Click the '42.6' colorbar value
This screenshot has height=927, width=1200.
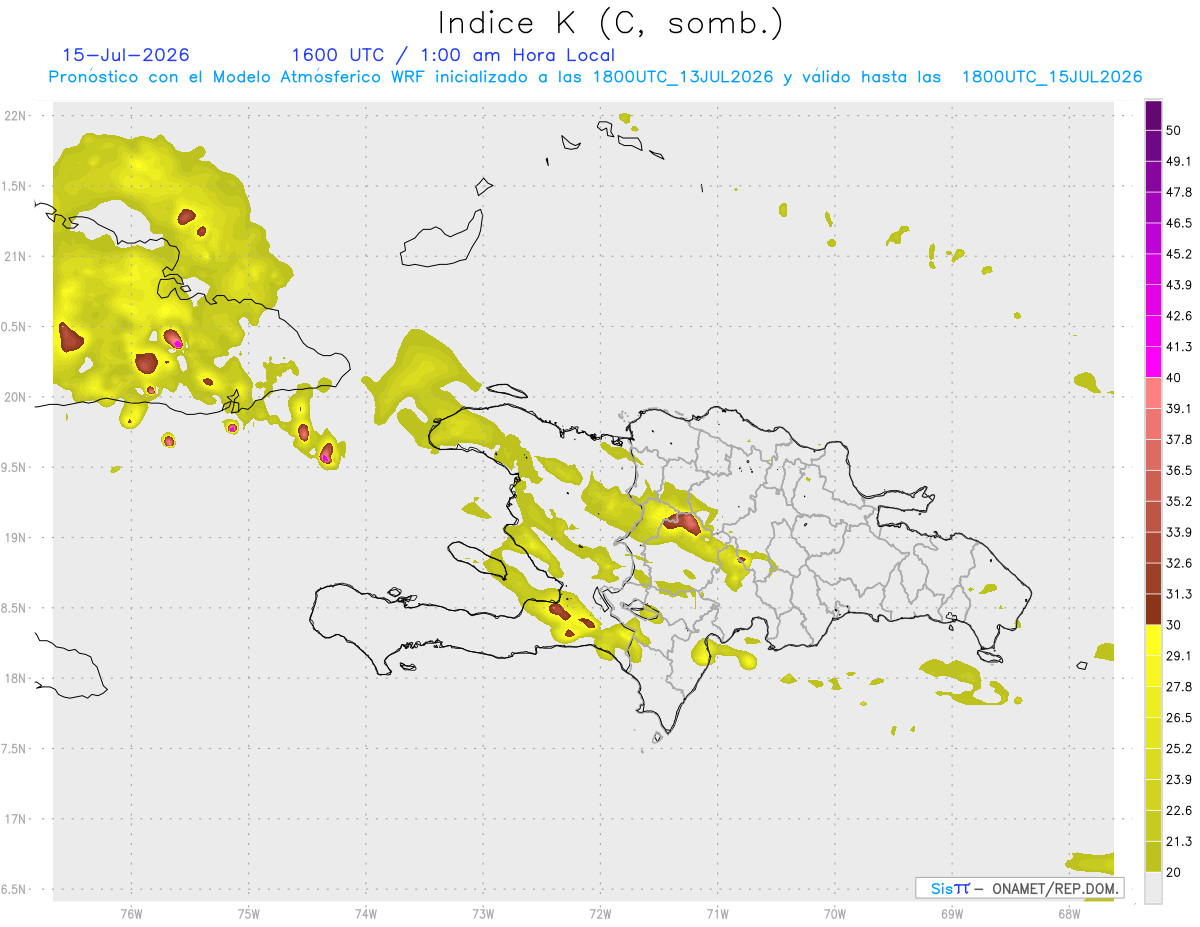point(1179,316)
